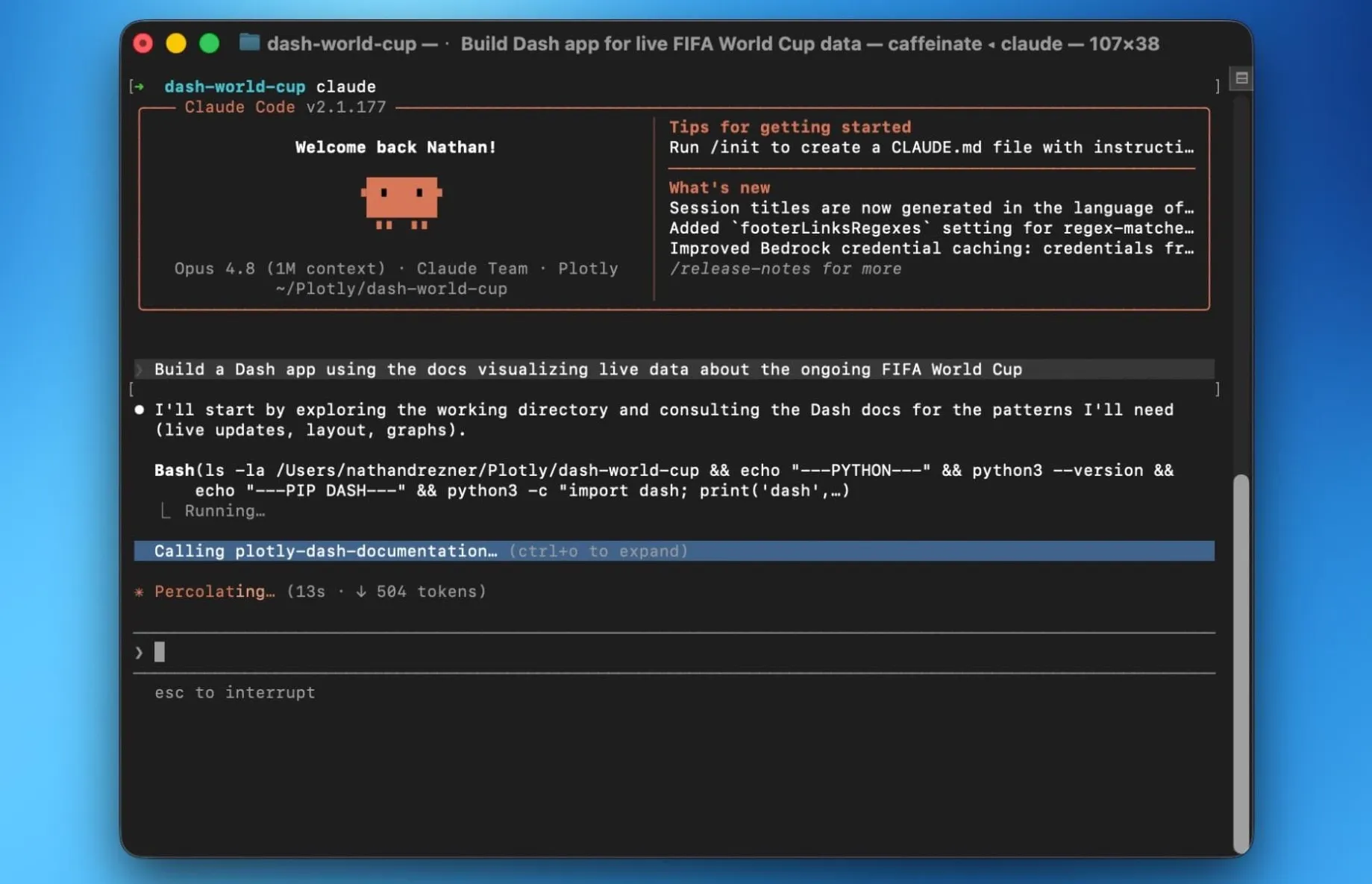1372x884 pixels.
Task: Click the "(ctrl+o to expand)" hint text
Action: [x=598, y=551]
